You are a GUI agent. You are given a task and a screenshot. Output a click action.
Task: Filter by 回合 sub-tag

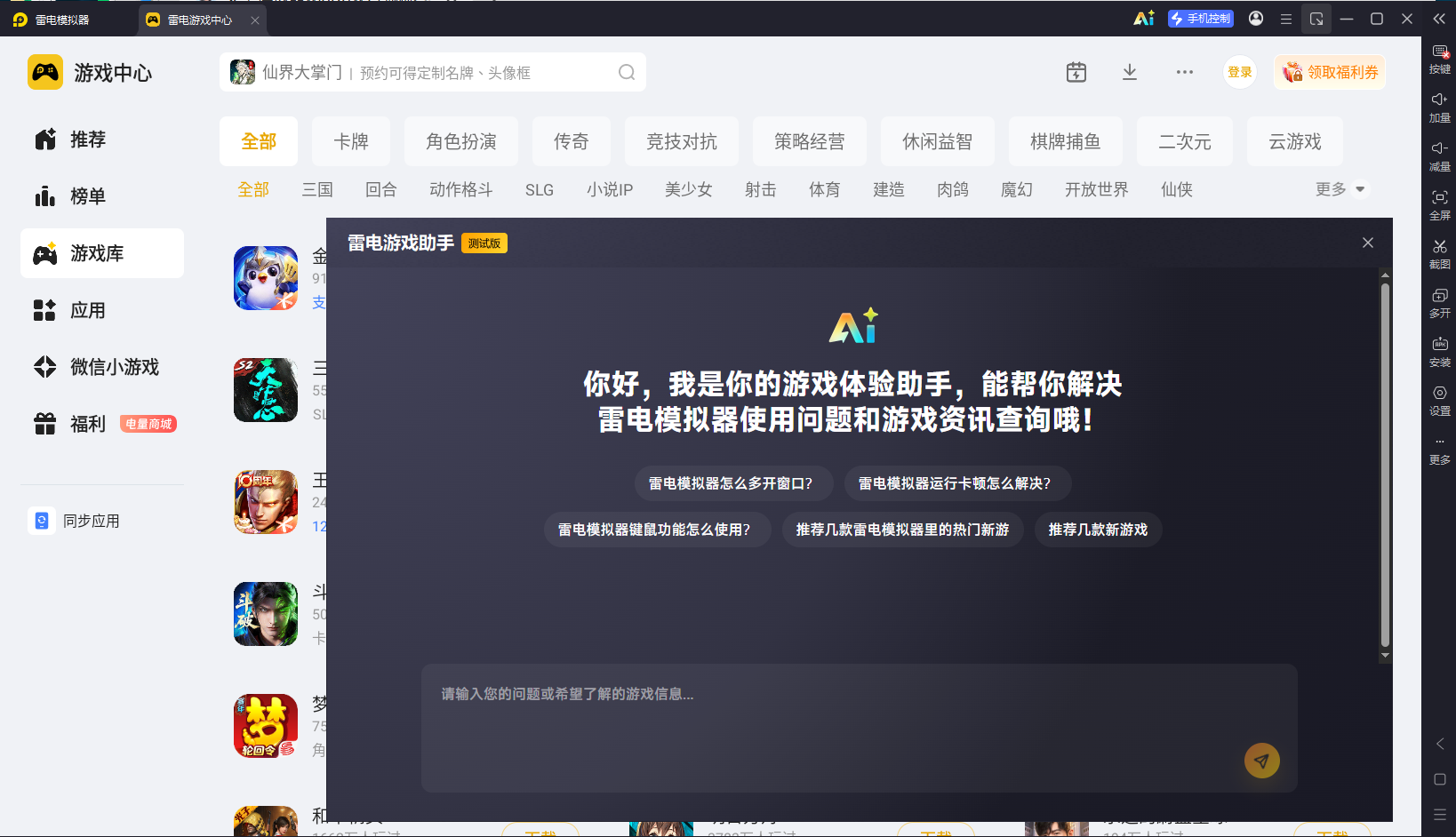click(x=381, y=189)
